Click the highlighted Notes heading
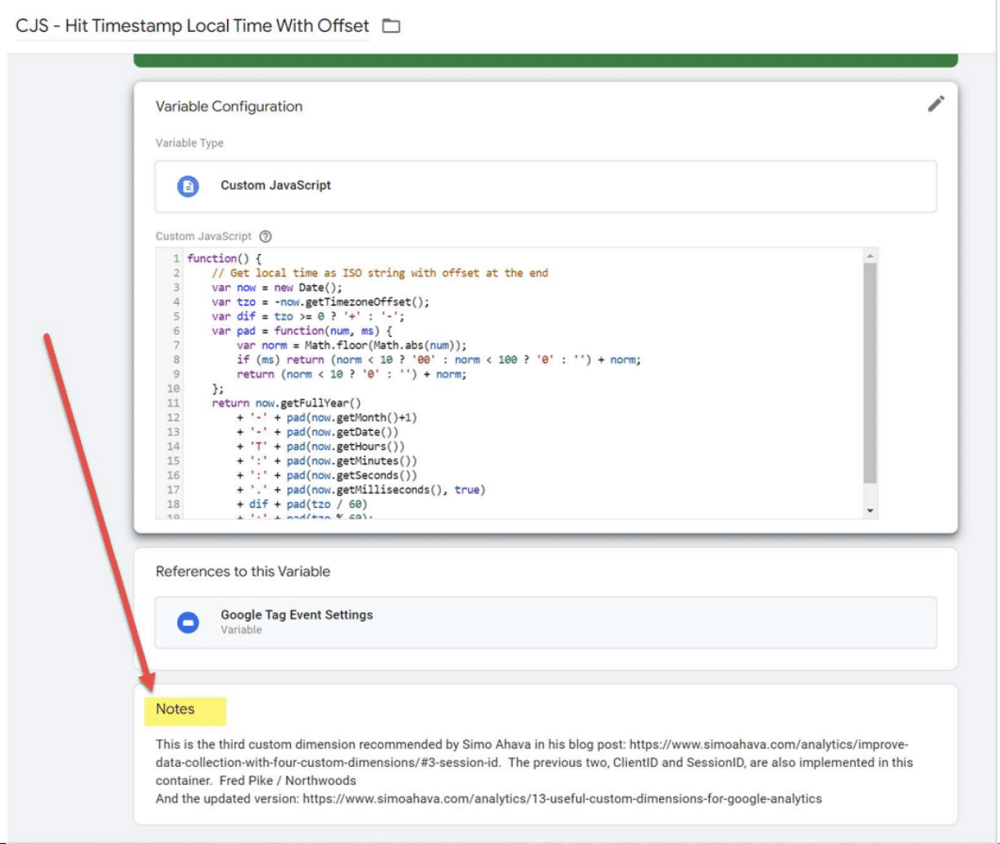The image size is (1000, 844). tap(175, 709)
